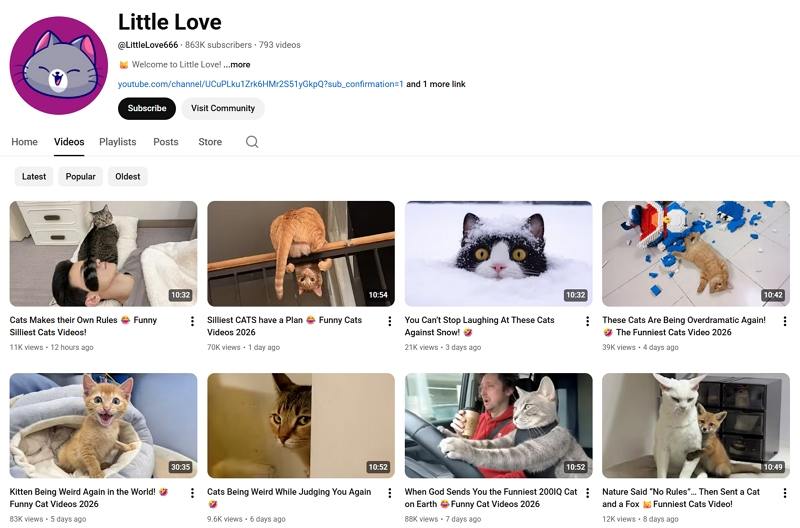Screen dimensions: 800x528
Task: Click the '793 videos' count text
Action: [x=280, y=45]
